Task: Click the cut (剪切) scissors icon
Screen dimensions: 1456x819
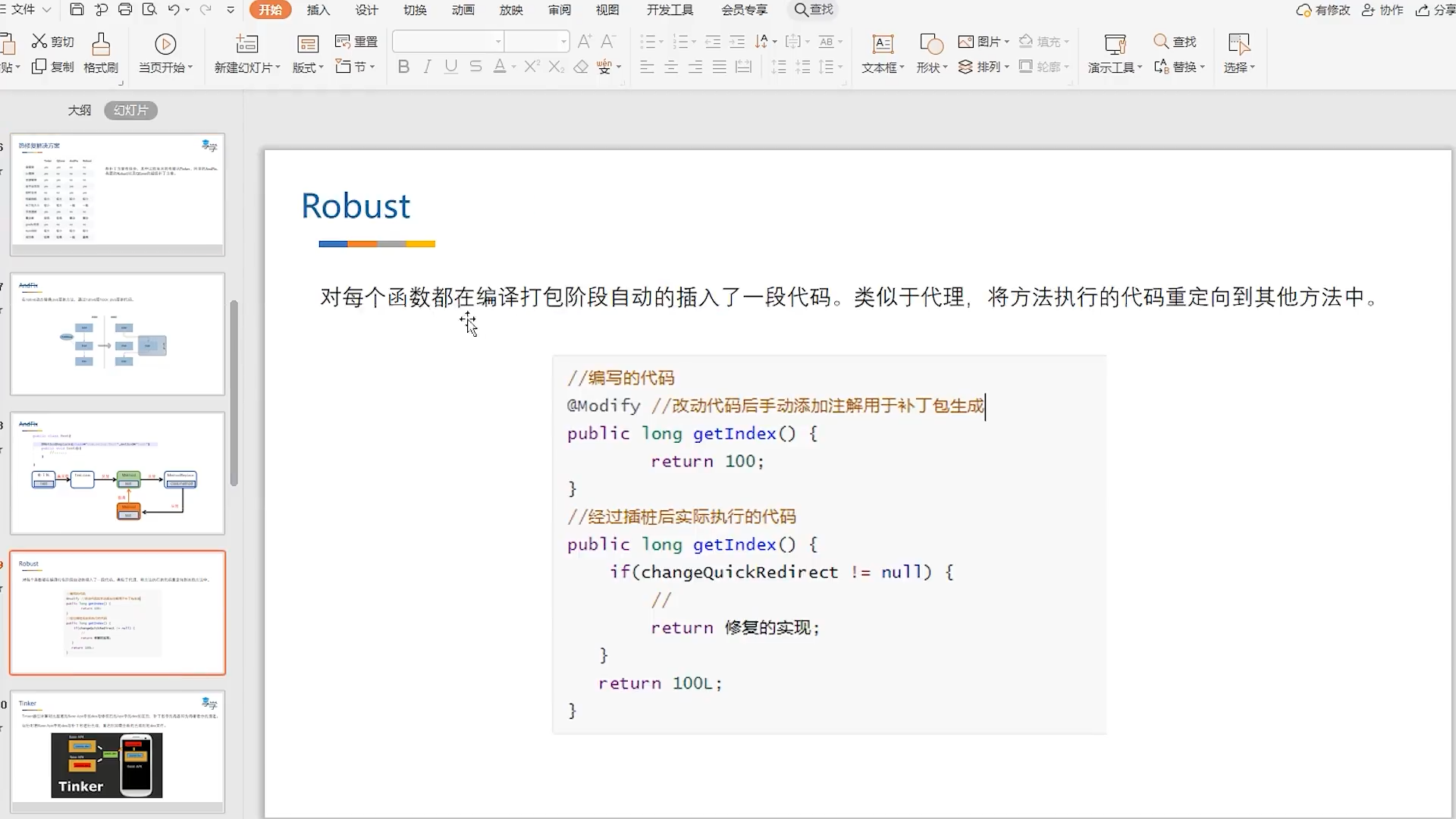Action: click(x=39, y=41)
